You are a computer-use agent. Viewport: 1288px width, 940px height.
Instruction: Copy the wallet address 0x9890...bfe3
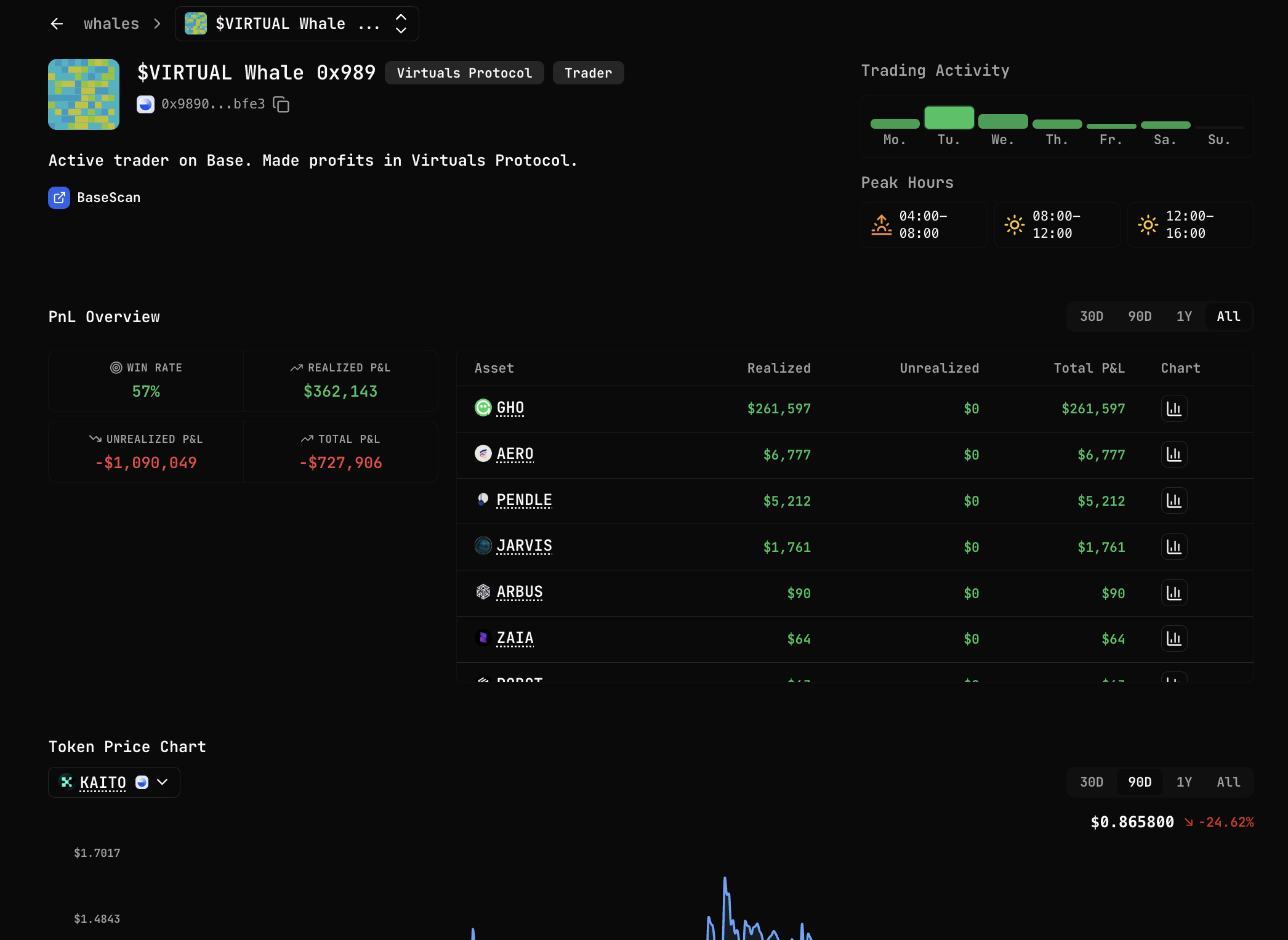[x=281, y=105]
